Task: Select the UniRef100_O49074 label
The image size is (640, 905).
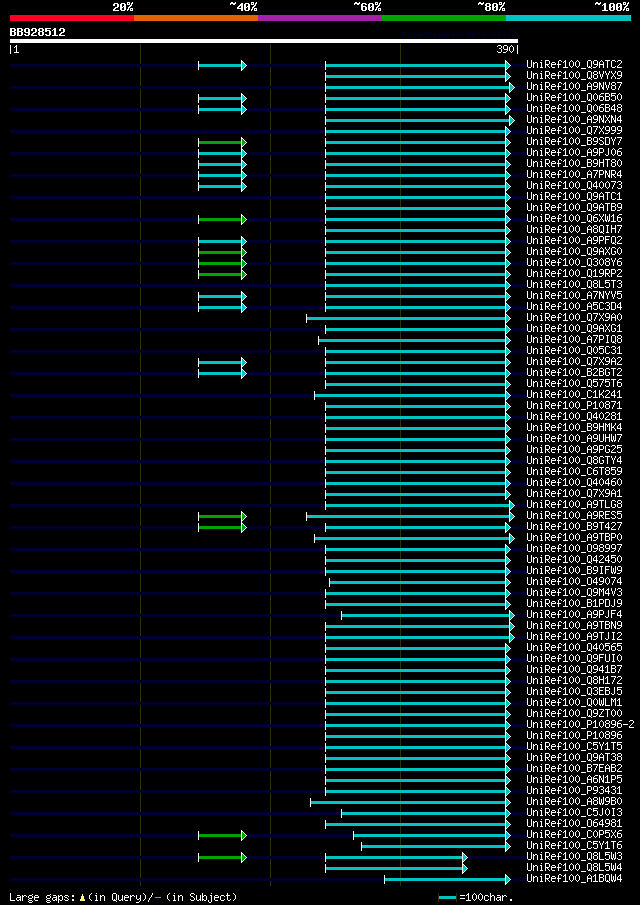Action: 574,582
